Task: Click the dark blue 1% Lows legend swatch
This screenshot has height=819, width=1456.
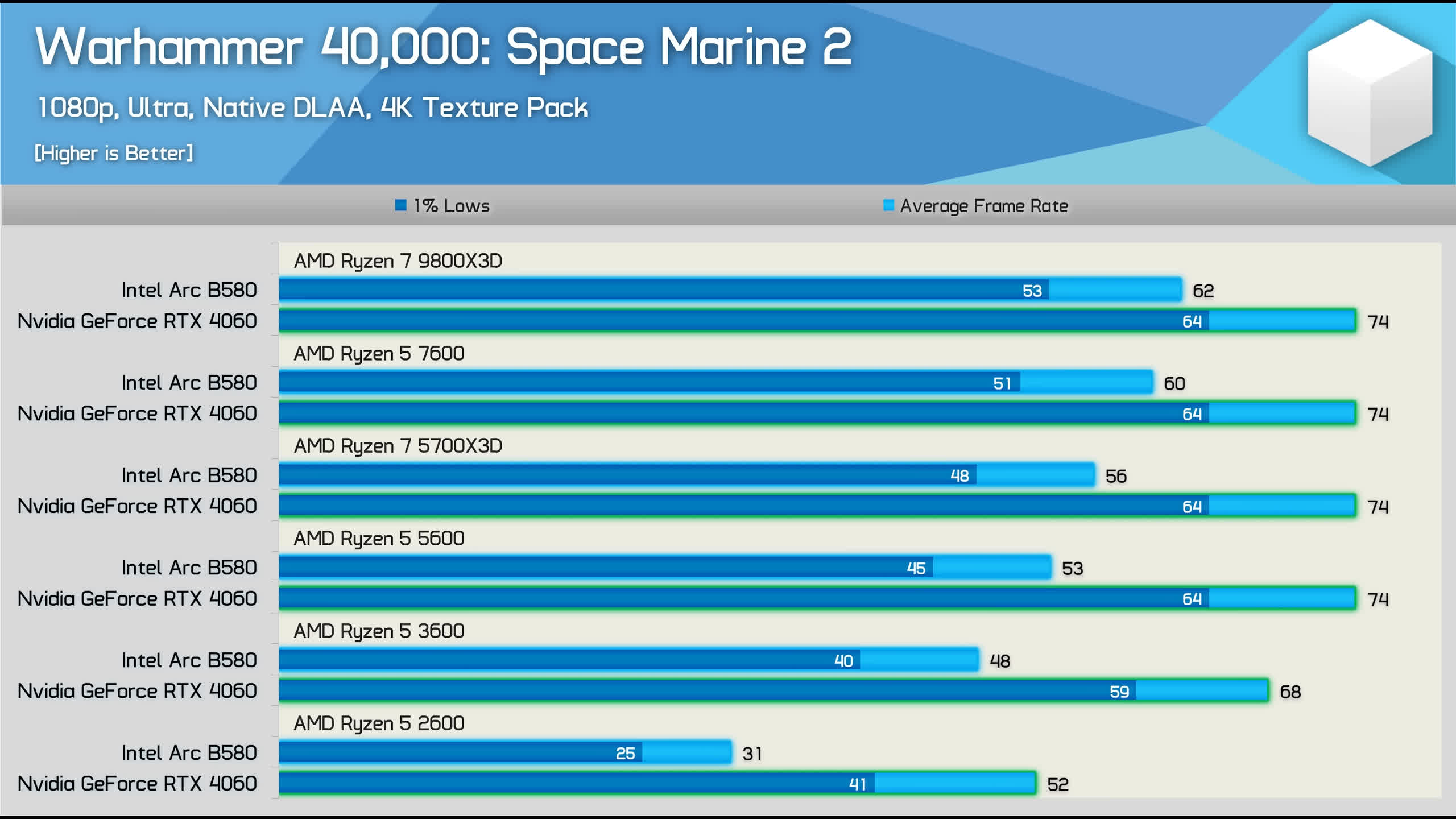Action: tap(401, 205)
